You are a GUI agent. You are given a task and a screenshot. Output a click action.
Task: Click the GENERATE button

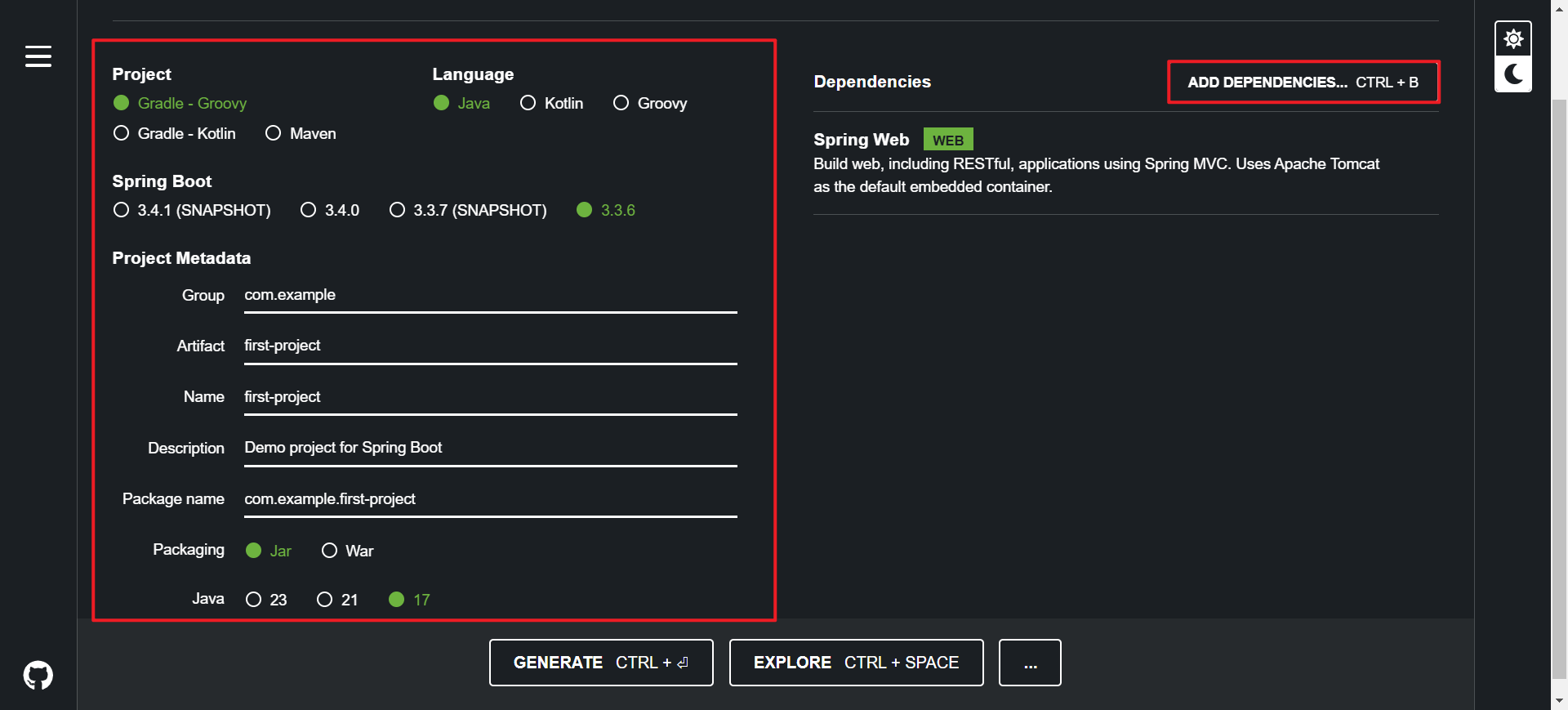601,663
